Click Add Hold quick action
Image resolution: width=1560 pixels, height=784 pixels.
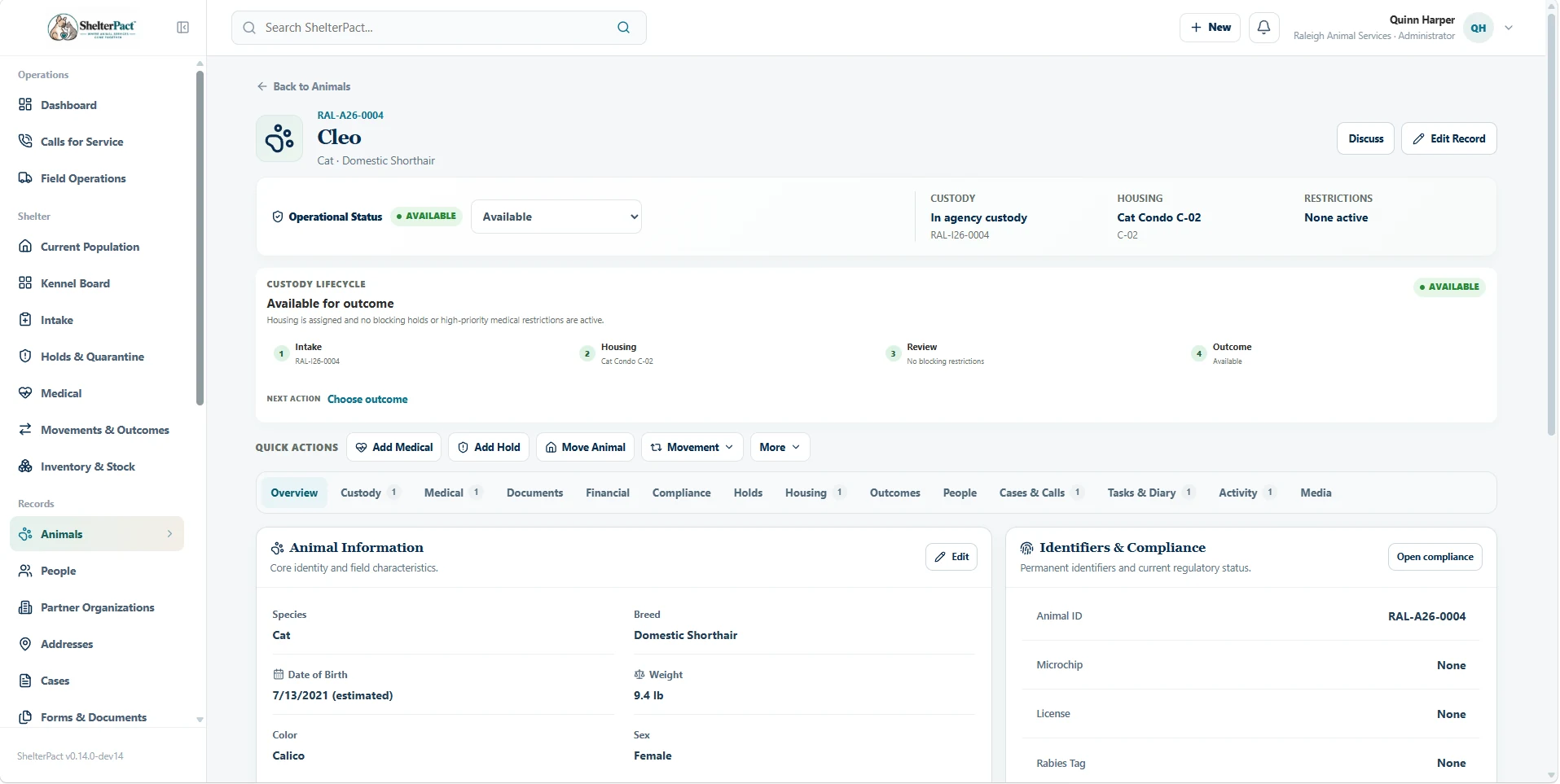pyautogui.click(x=489, y=447)
